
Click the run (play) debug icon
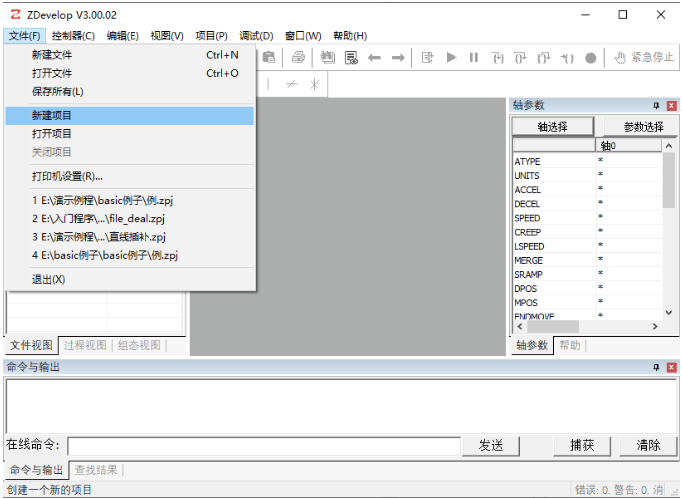point(451,57)
